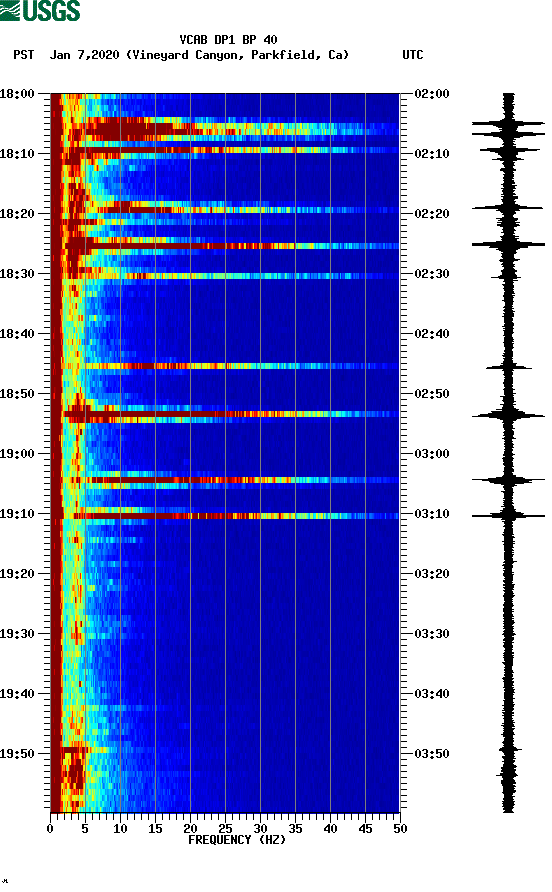Image resolution: width=552 pixels, height=892 pixels.
Task: Click the '40' frequency axis label
Action: [330, 829]
